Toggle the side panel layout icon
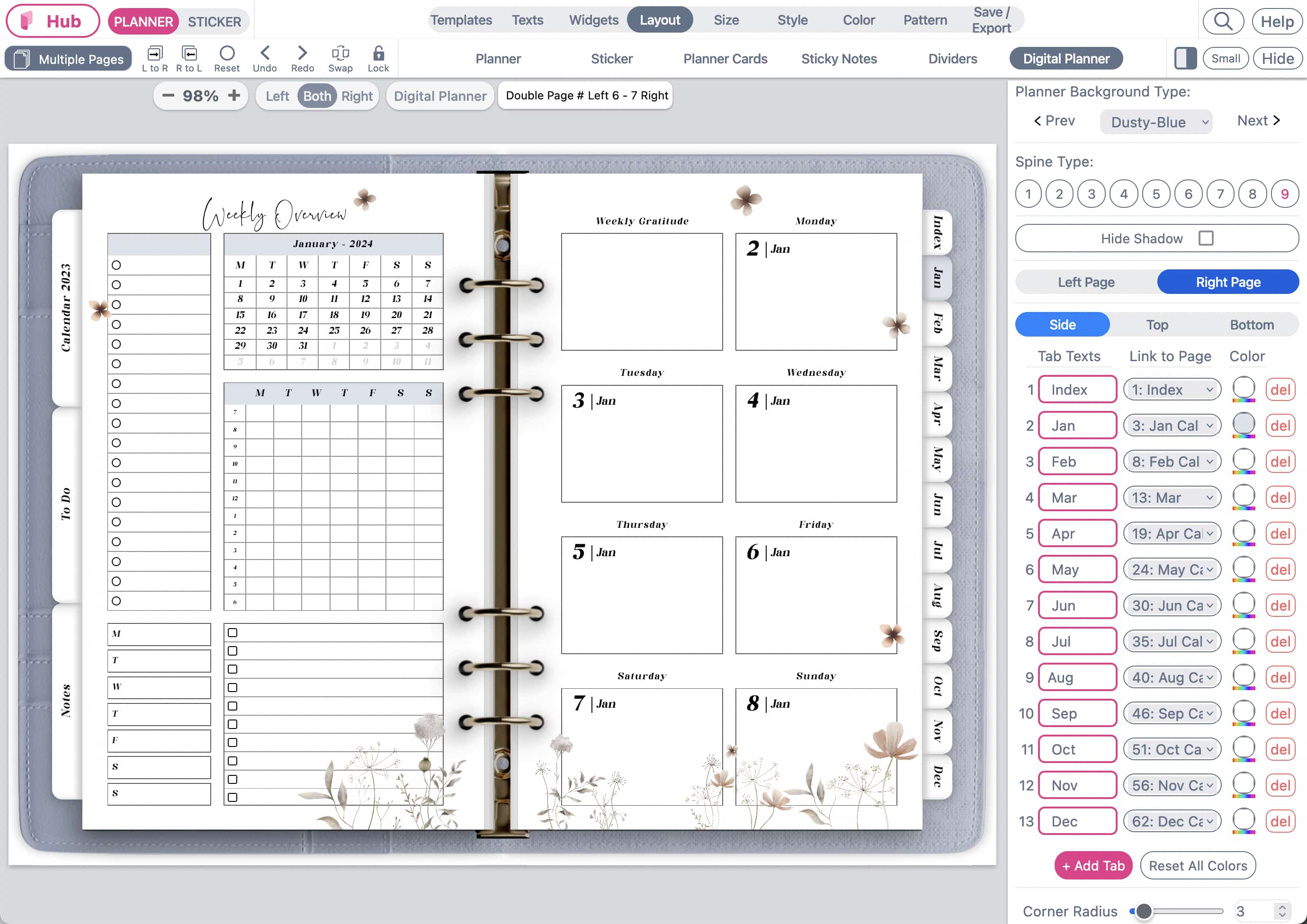Screen dimensions: 1307x924 [x=1185, y=59]
